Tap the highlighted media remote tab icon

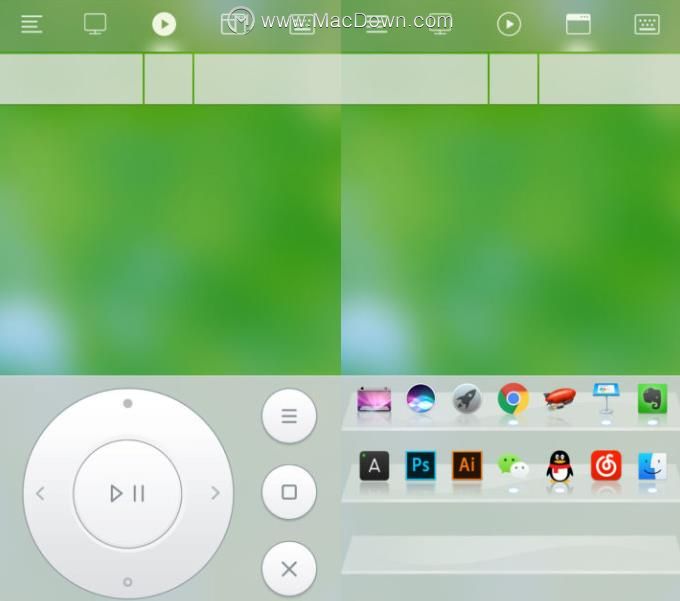pos(164,24)
